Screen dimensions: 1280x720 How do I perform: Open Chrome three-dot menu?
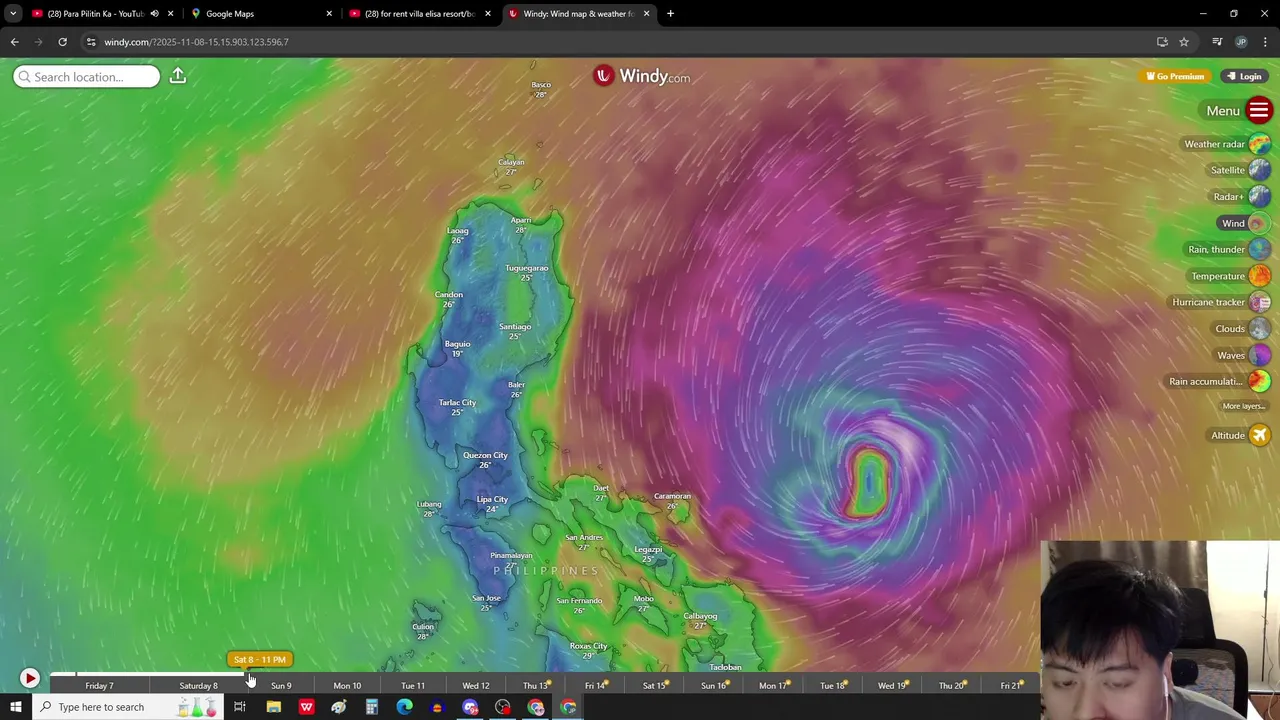click(1265, 42)
